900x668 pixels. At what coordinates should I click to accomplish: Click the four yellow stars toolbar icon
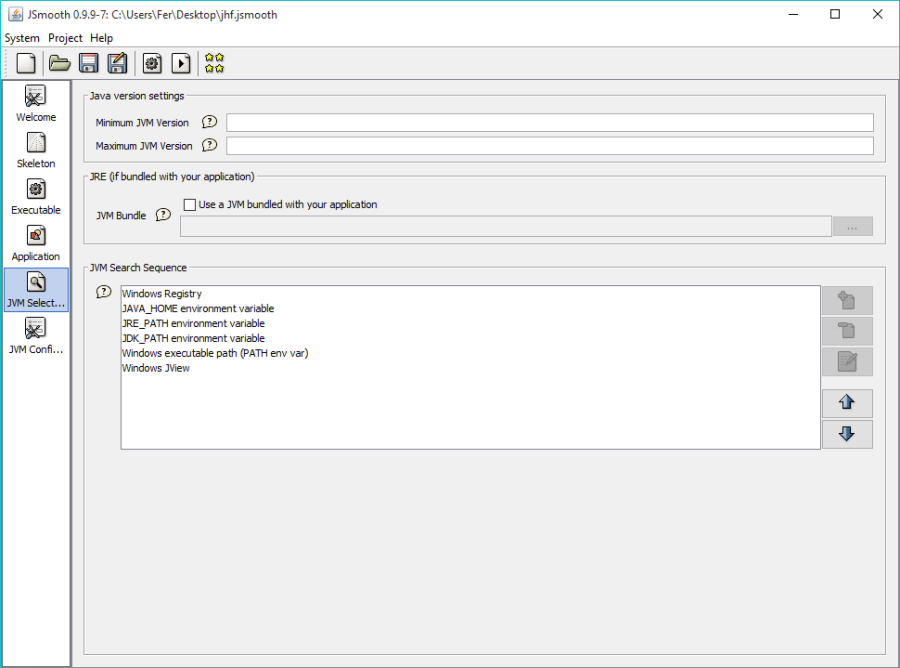tap(214, 64)
